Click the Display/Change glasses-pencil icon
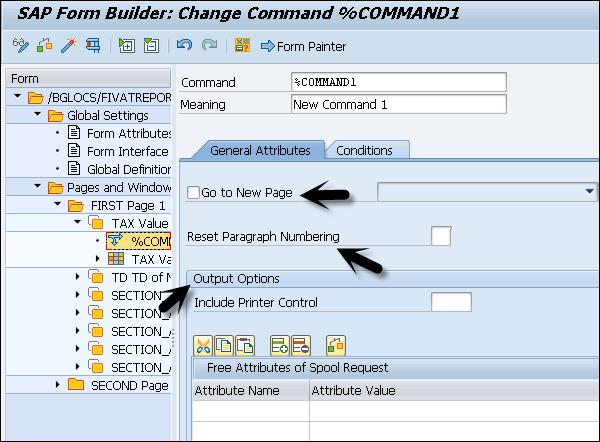 point(19,45)
